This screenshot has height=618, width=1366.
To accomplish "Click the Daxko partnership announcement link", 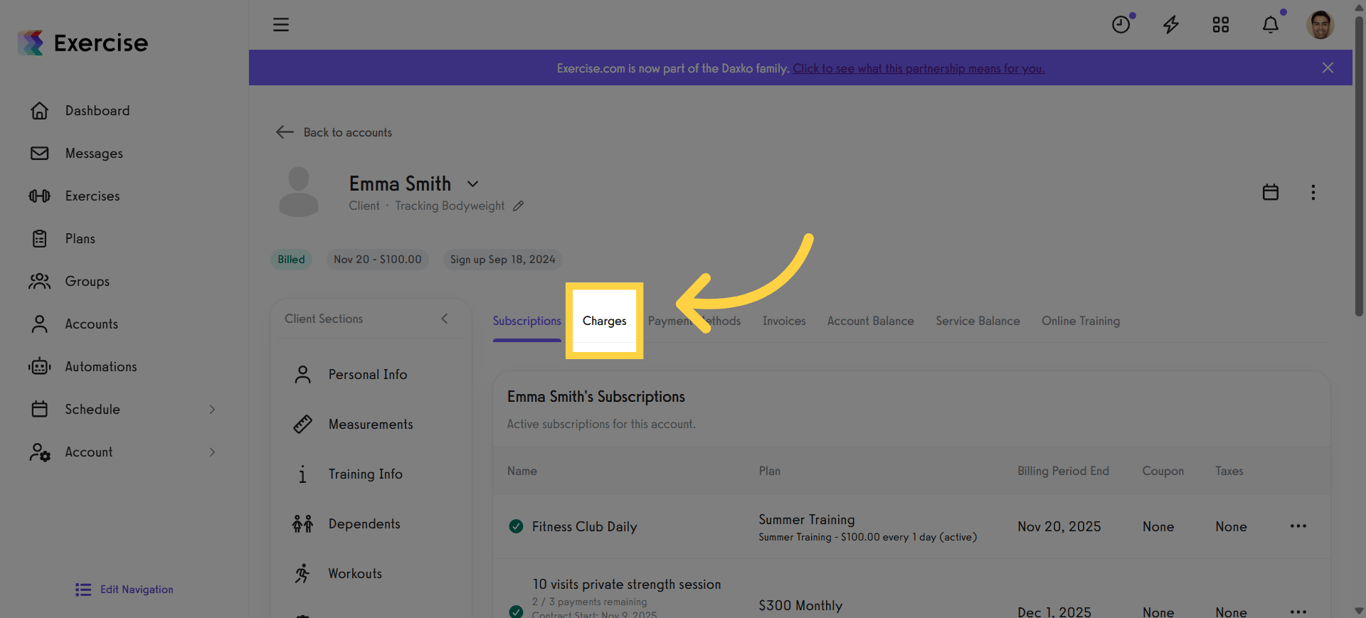I will [x=918, y=68].
